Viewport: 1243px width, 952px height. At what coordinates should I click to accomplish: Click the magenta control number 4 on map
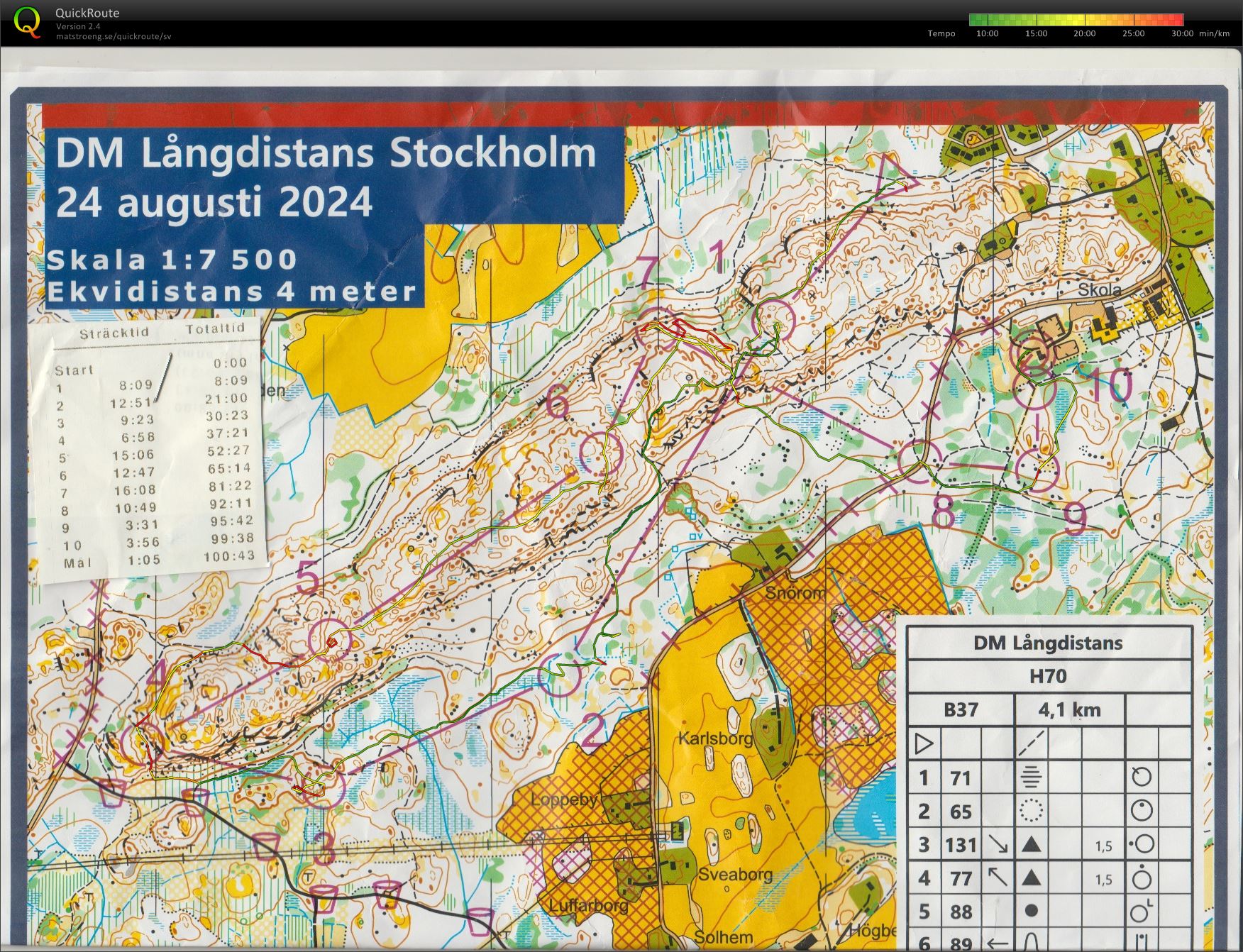[155, 675]
